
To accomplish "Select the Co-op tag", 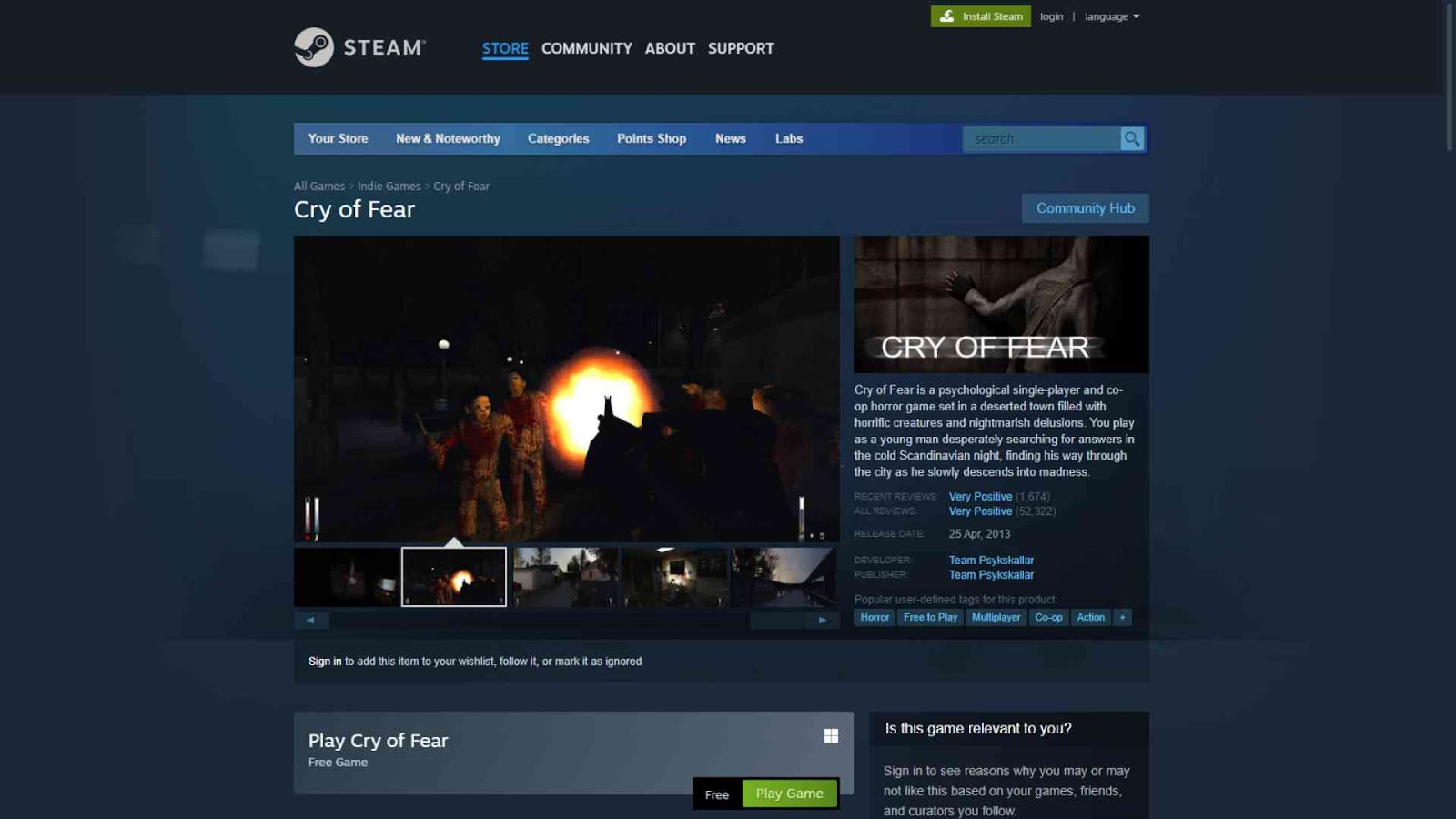I will point(1048,617).
